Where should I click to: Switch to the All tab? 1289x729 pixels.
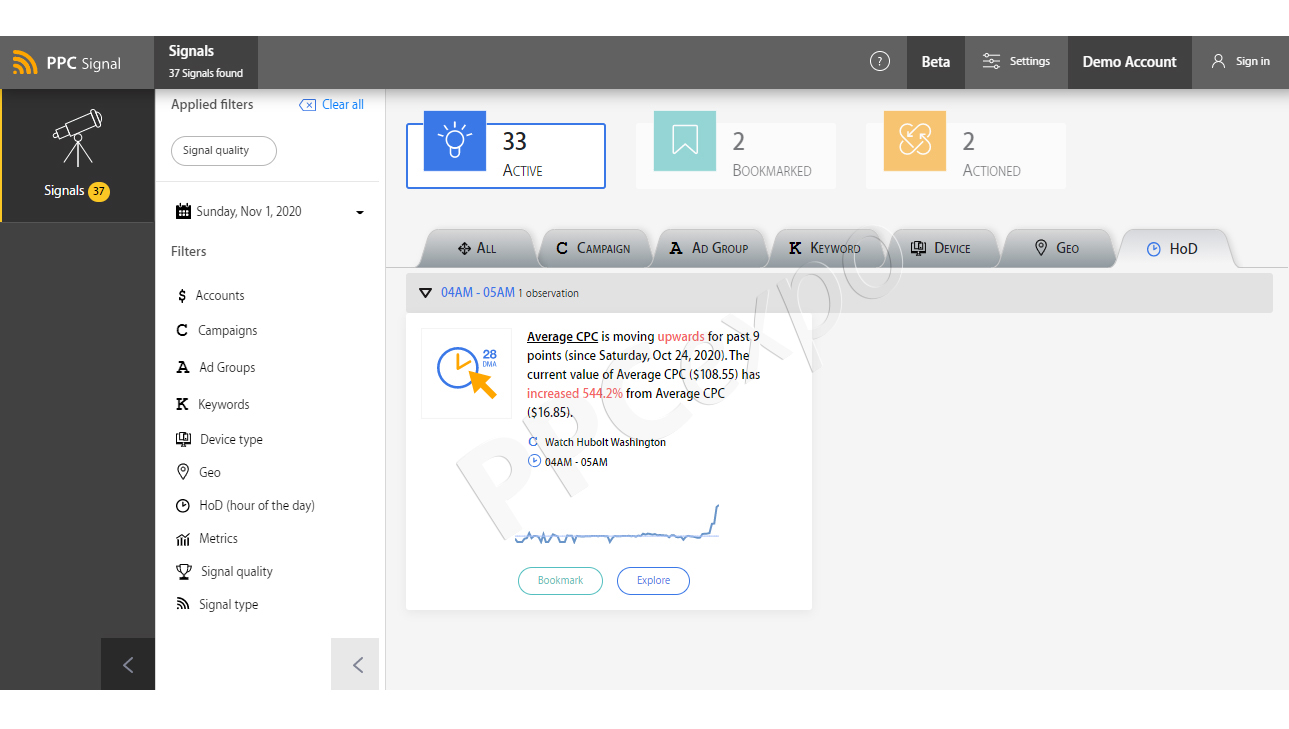(477, 249)
